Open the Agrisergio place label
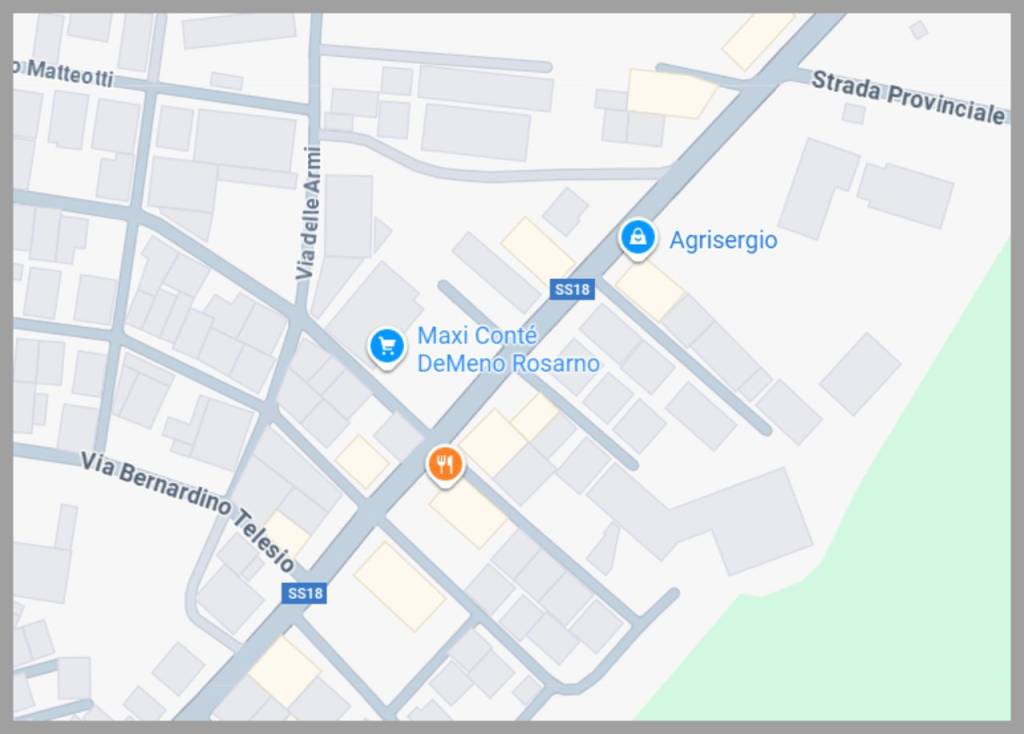This screenshot has height=734, width=1024. [x=724, y=240]
